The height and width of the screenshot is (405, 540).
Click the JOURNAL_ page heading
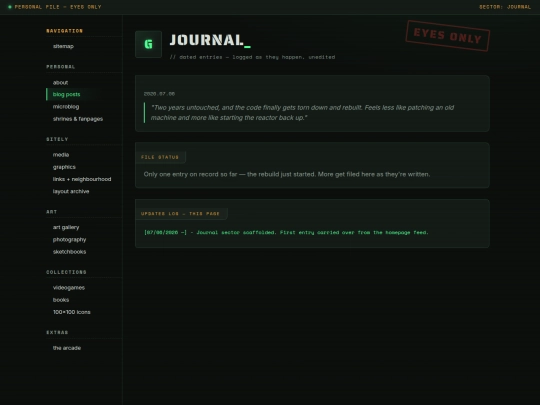pos(210,40)
